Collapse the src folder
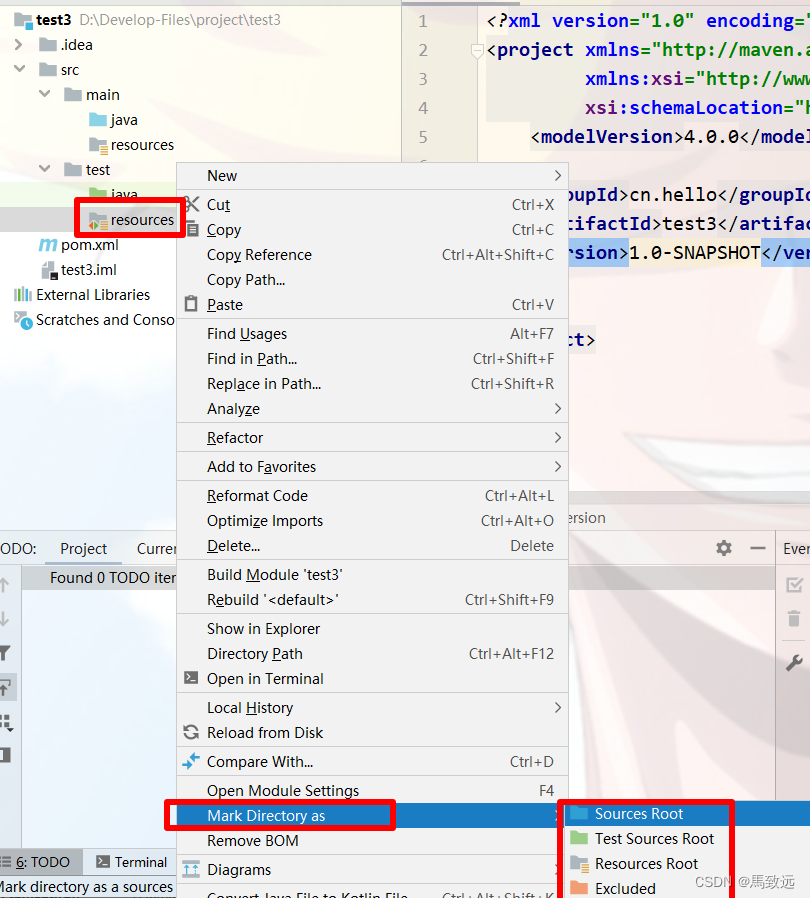The width and height of the screenshot is (810, 898). point(19,69)
